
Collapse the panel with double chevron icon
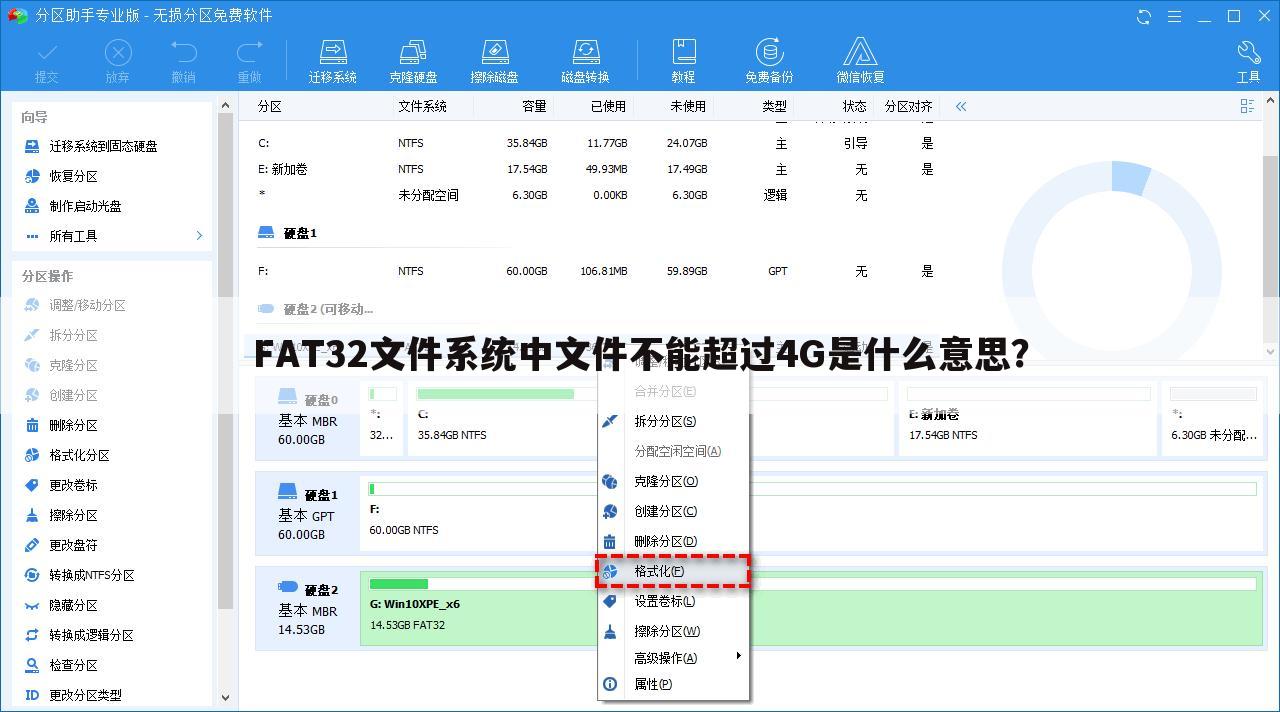coord(961,106)
